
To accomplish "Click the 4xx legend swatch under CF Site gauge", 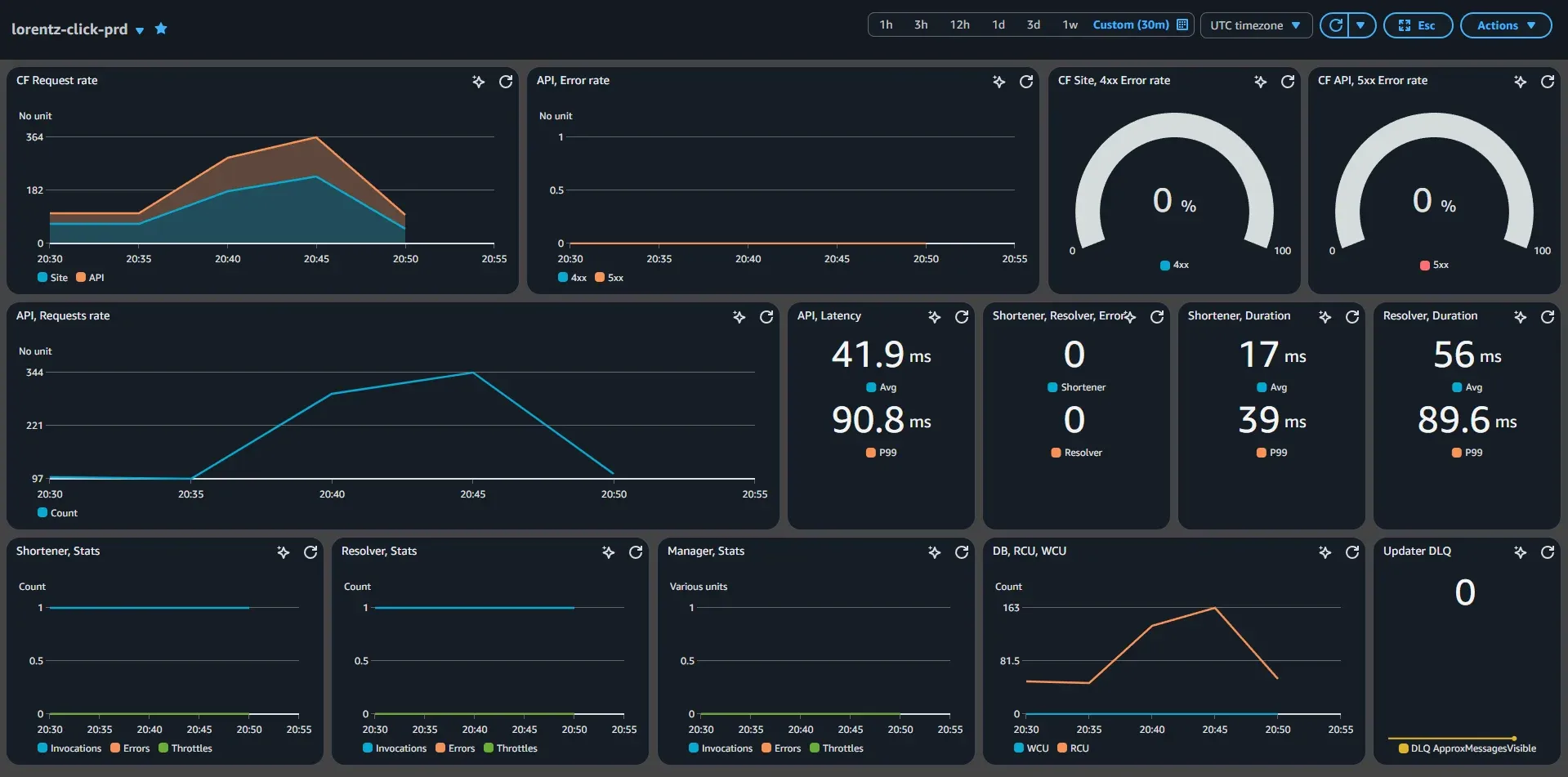I will tap(1165, 265).
